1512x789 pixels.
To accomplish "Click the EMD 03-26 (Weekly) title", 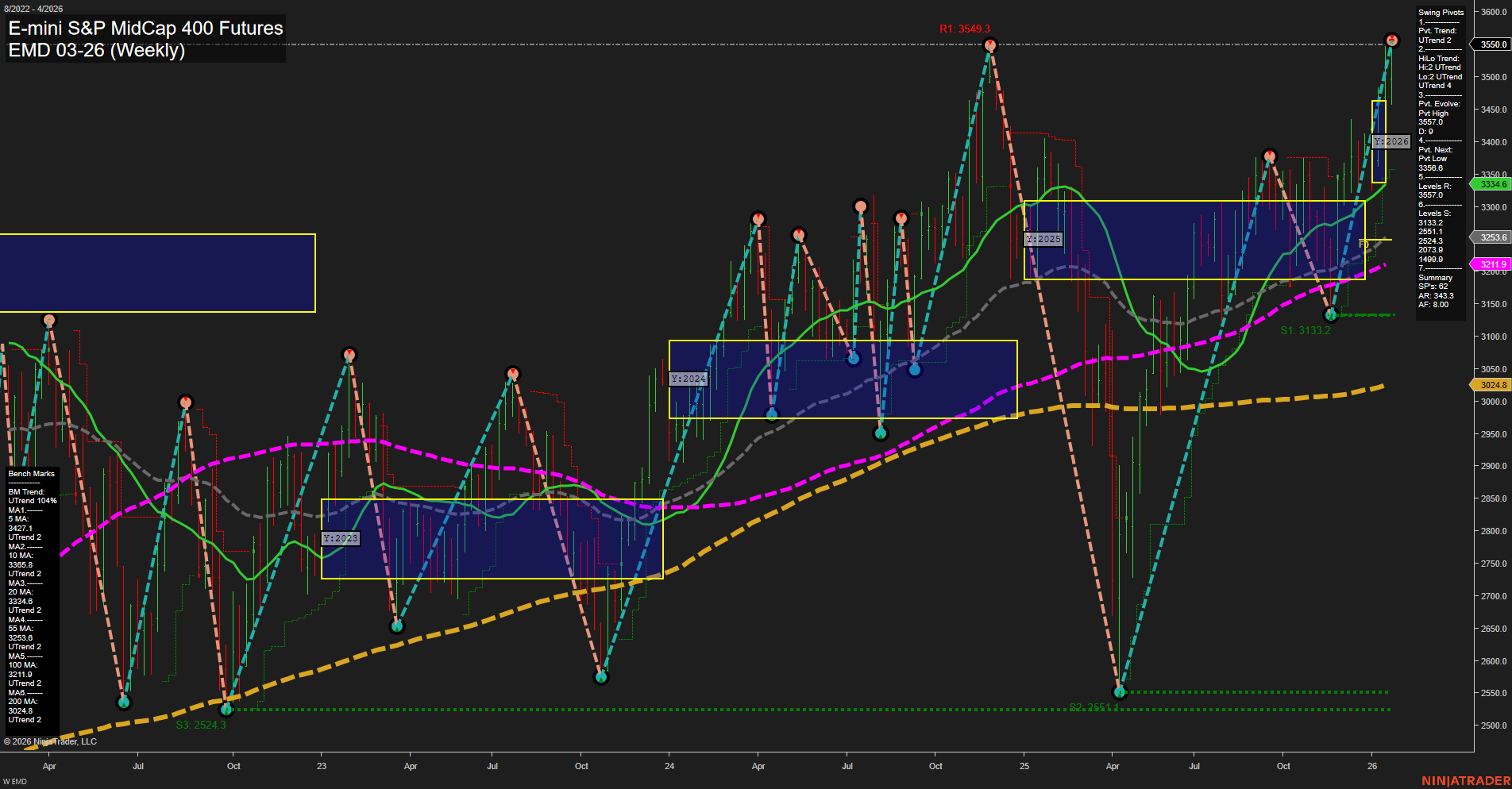I will (x=95, y=49).
